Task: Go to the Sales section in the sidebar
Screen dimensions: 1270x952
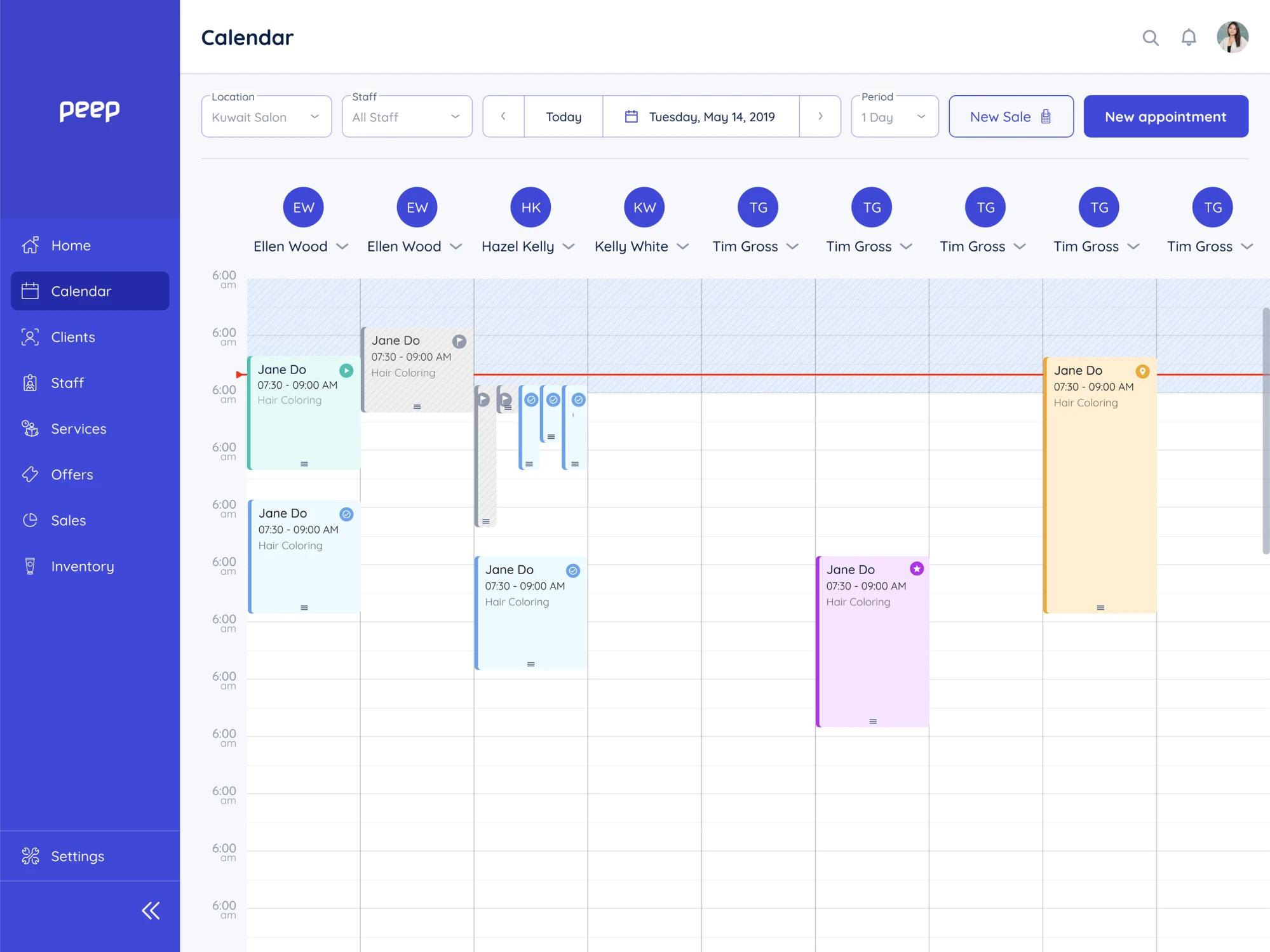Action: click(29, 520)
